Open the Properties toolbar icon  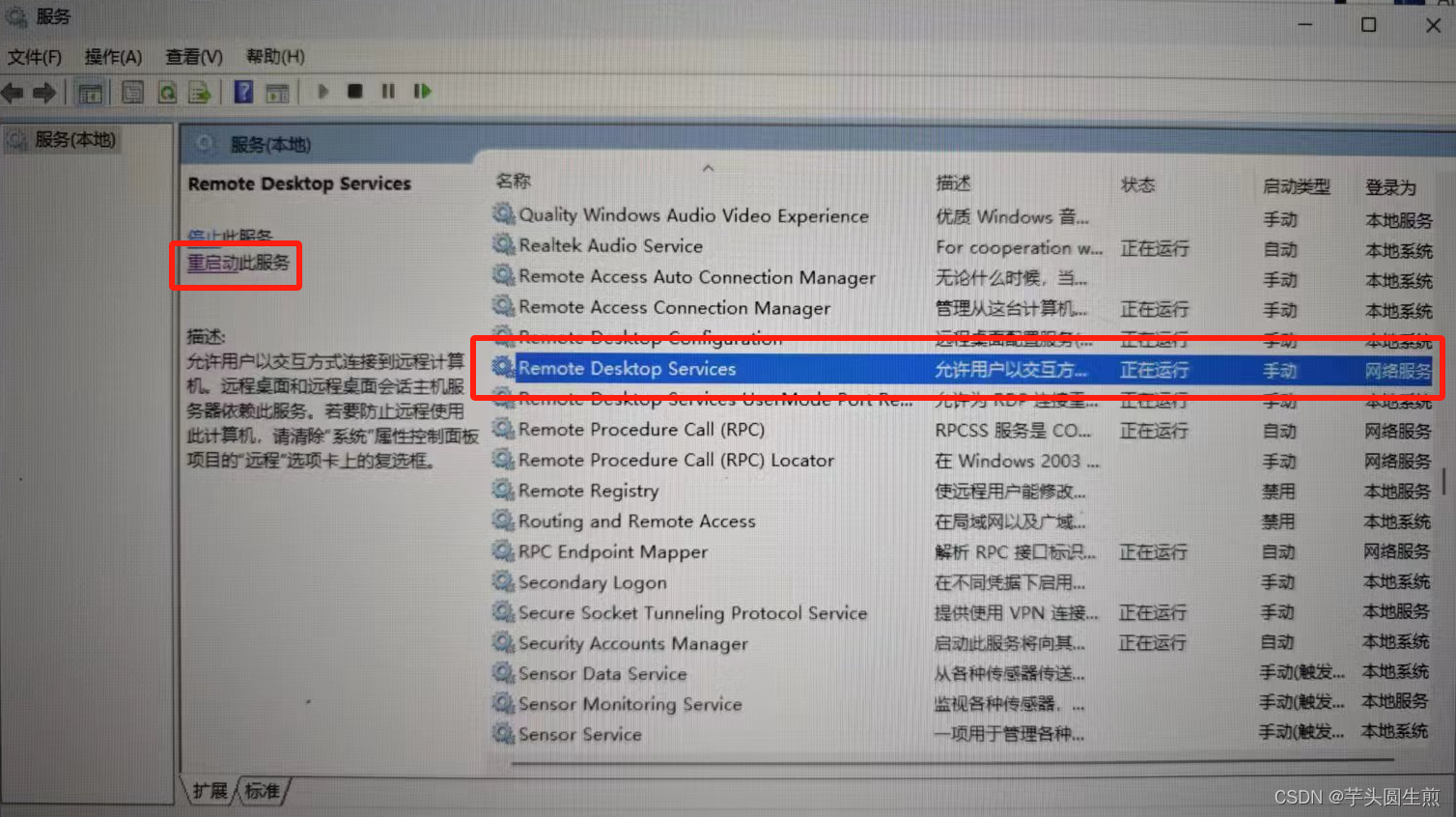[132, 93]
